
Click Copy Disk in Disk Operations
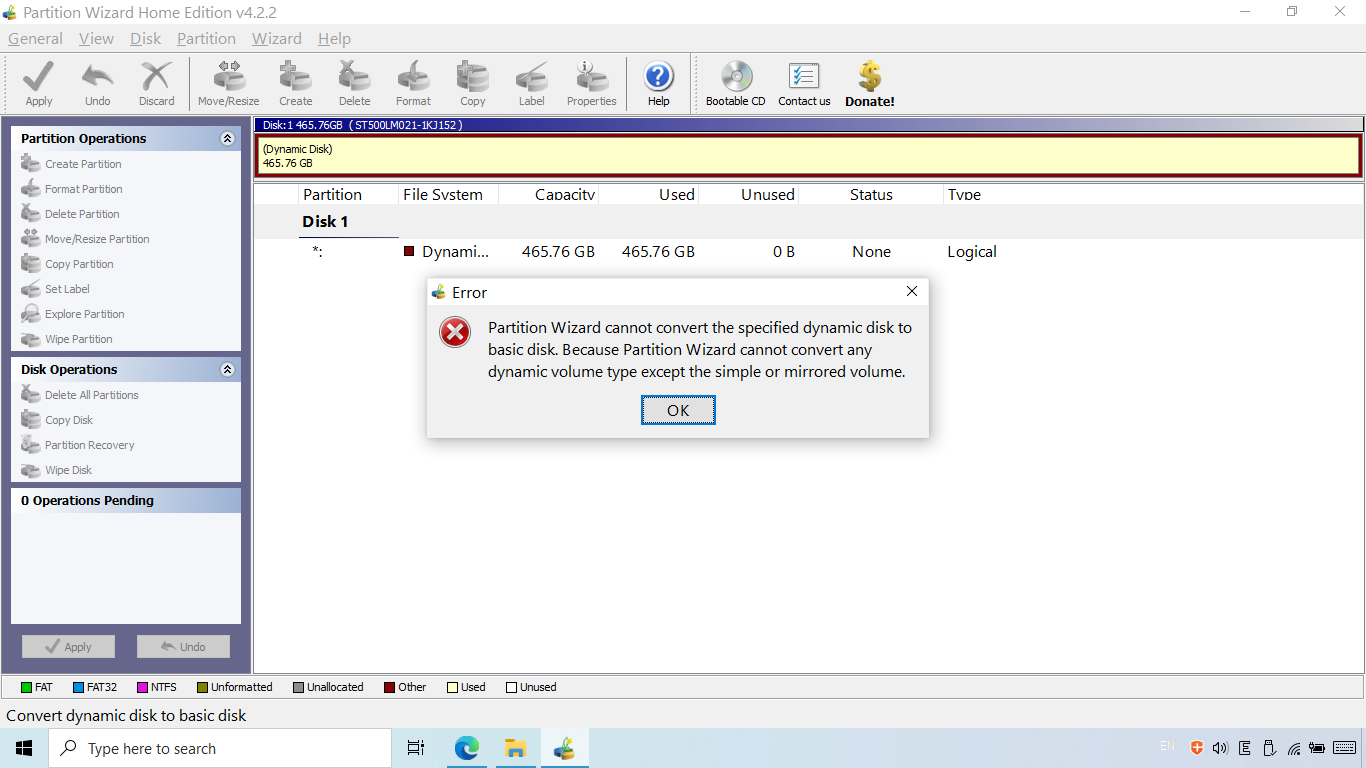pos(69,420)
